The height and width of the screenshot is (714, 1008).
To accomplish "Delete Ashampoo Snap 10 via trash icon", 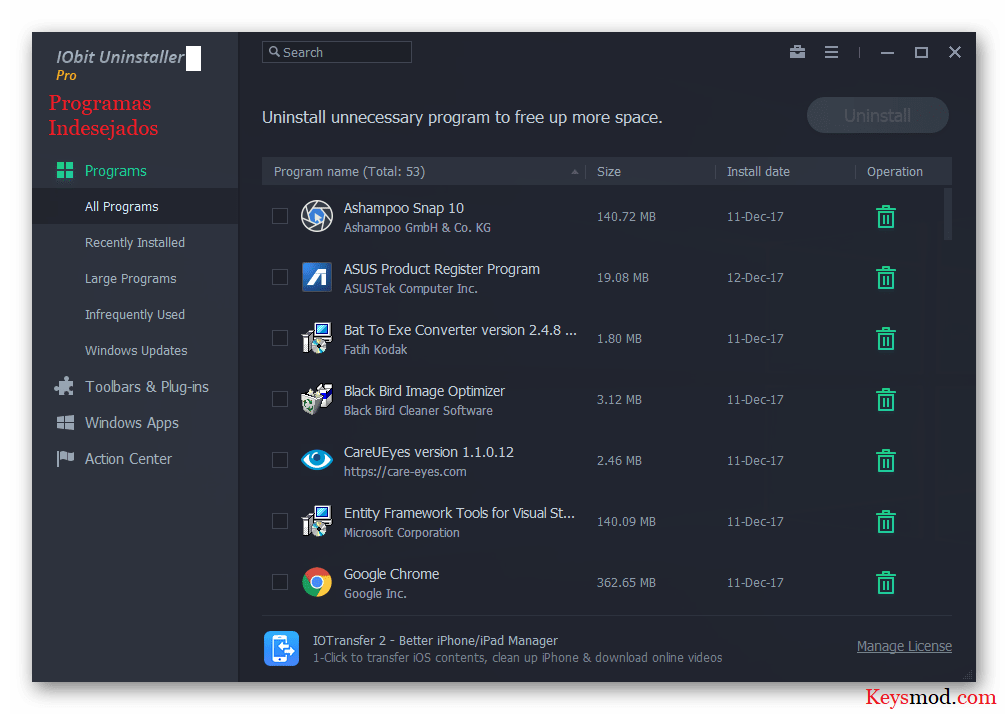I will tap(885, 217).
